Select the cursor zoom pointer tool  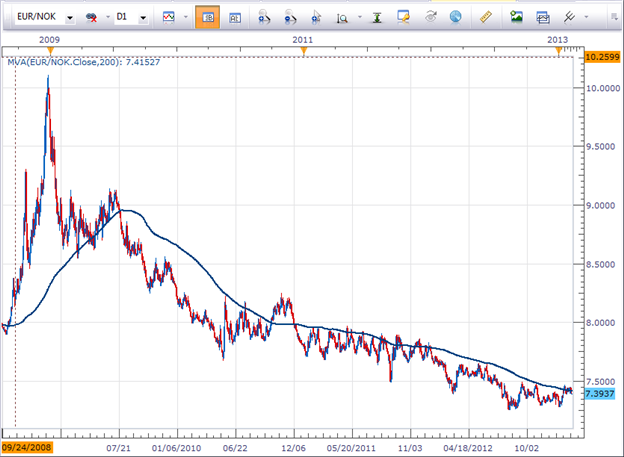[316, 17]
